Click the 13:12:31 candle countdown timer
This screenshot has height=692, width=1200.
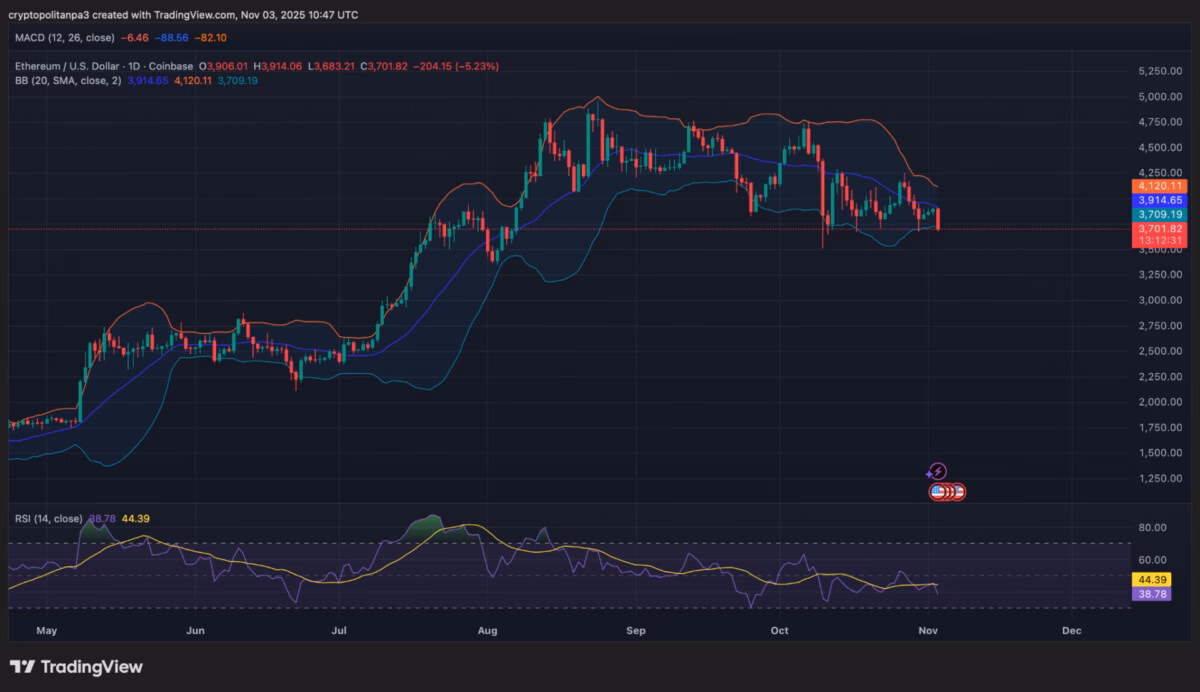click(1160, 241)
